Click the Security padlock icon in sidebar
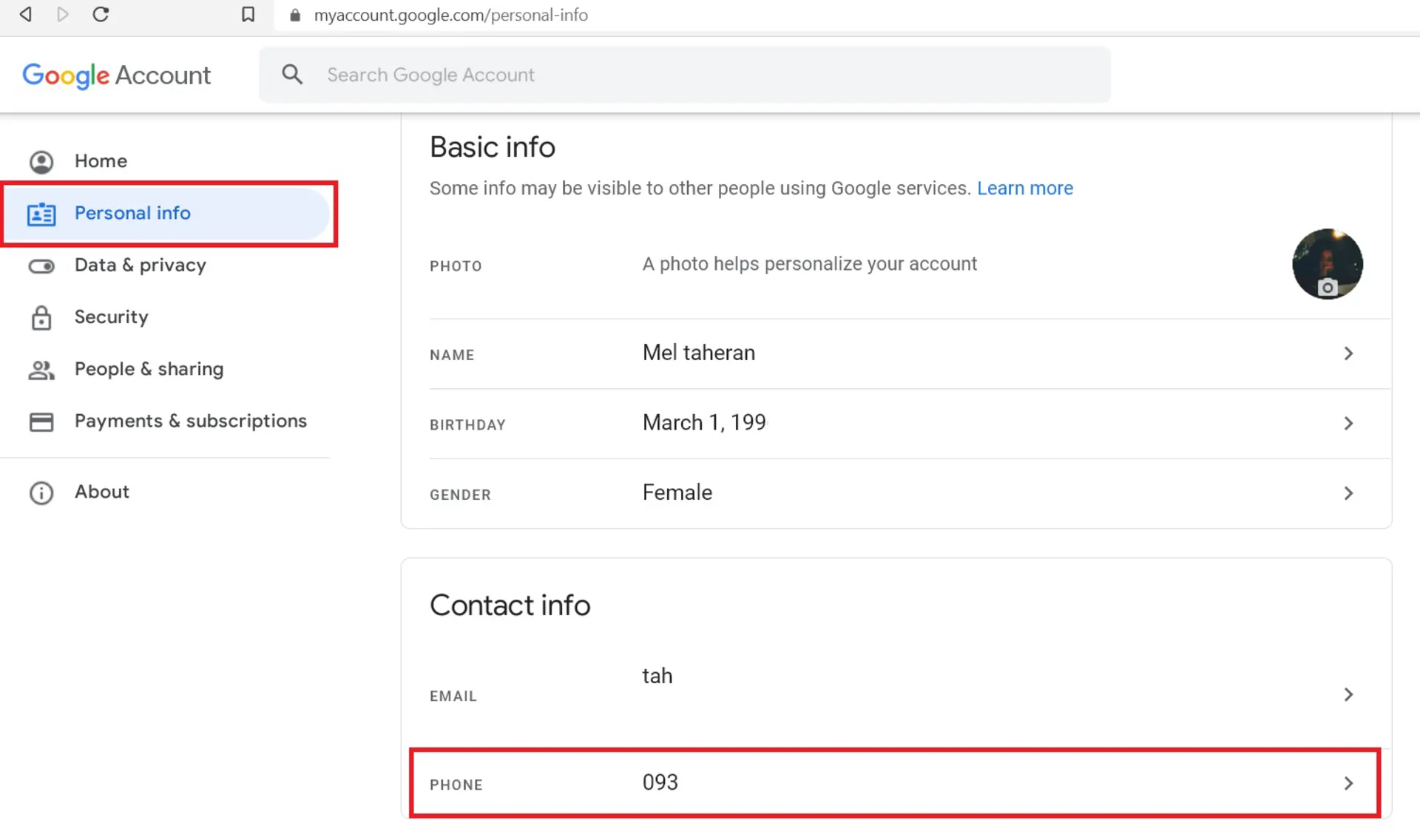The width and height of the screenshot is (1420, 840). tap(41, 317)
